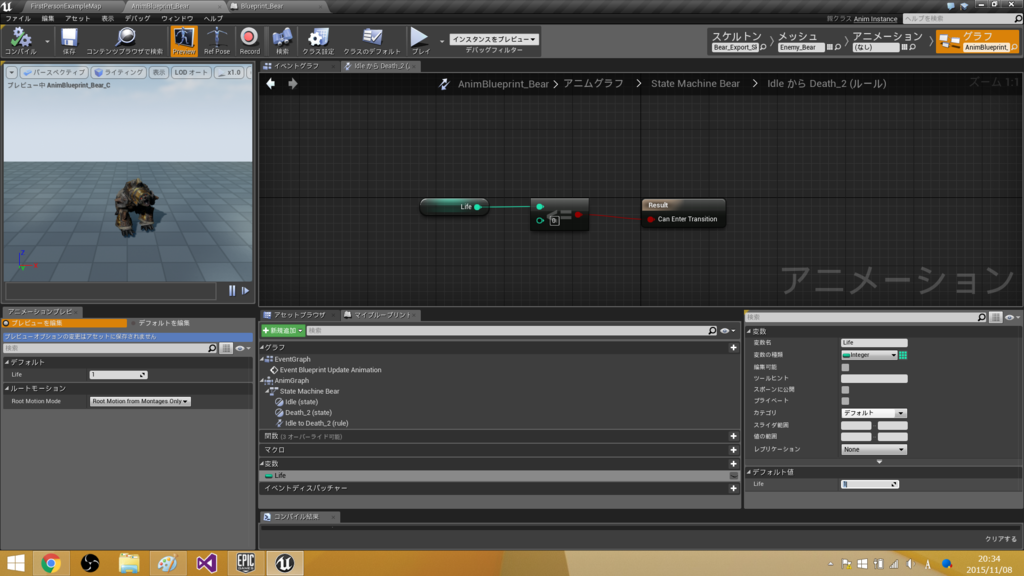Click LOD オート button
1024x576 pixels.
tap(191, 72)
